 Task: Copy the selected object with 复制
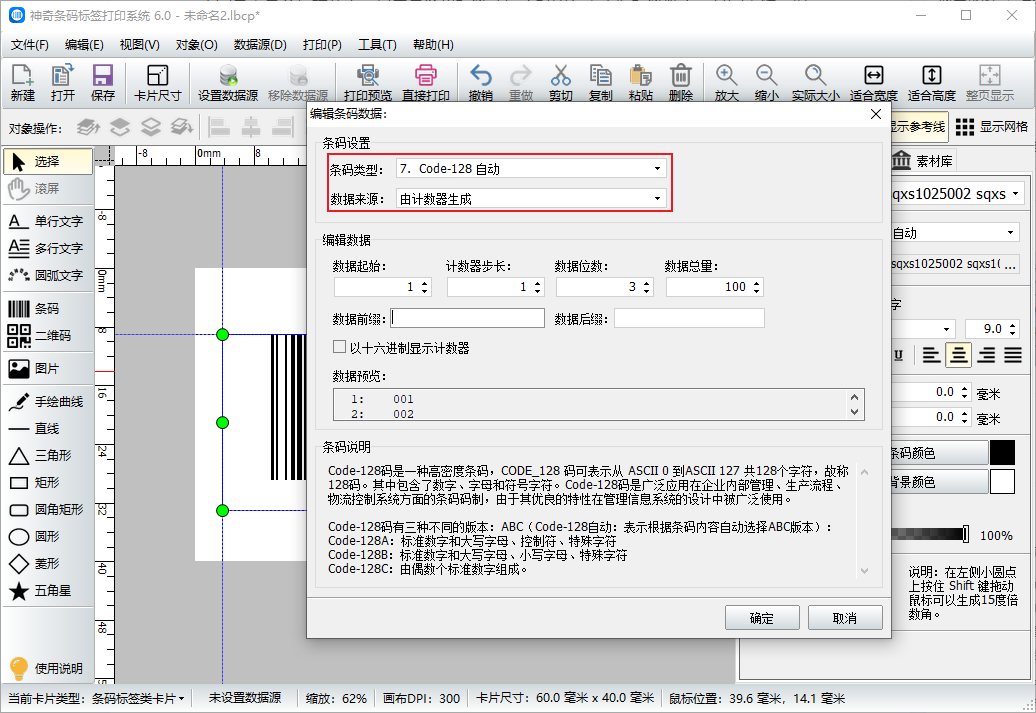click(601, 83)
